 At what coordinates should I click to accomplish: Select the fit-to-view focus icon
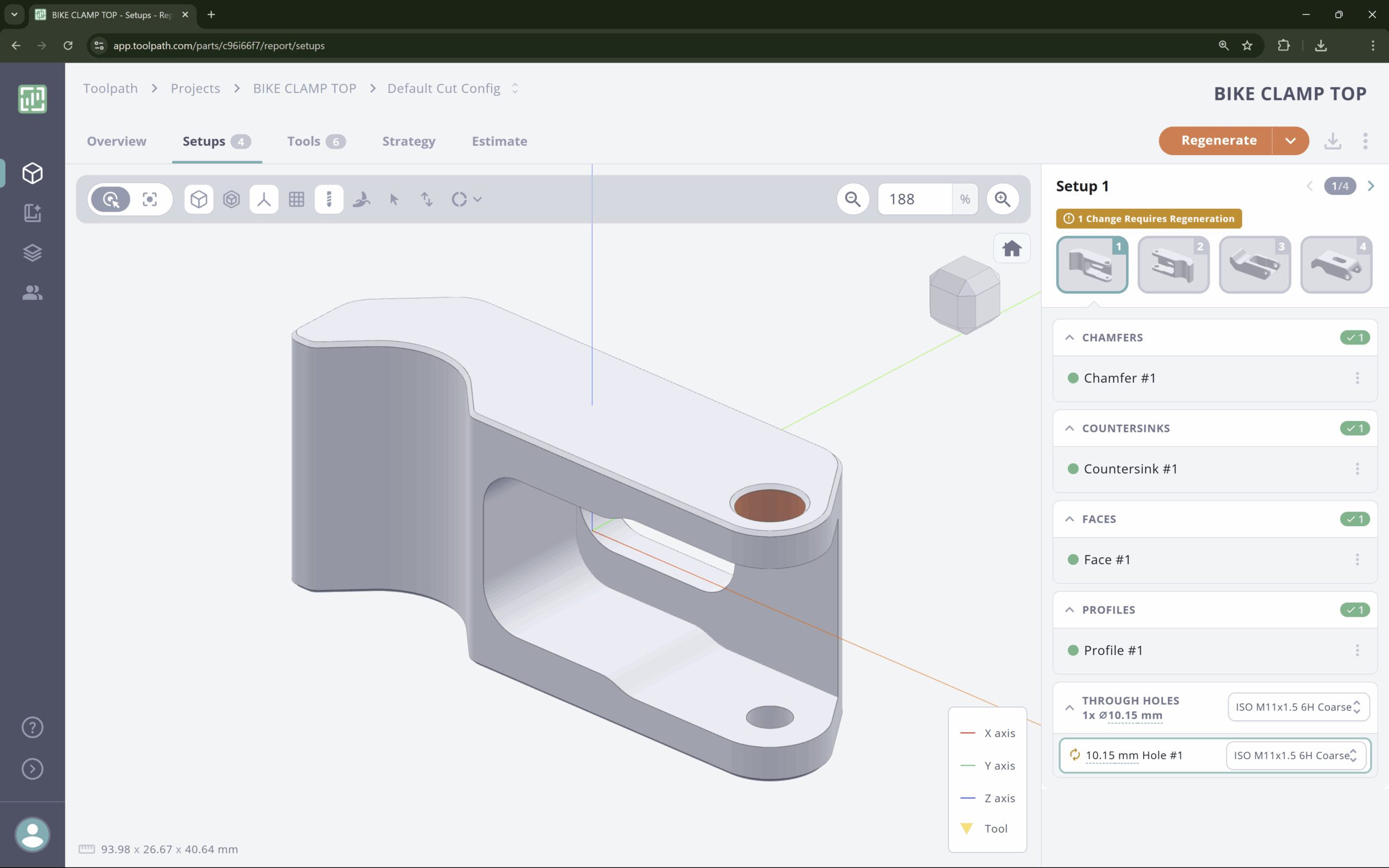pyautogui.click(x=150, y=199)
